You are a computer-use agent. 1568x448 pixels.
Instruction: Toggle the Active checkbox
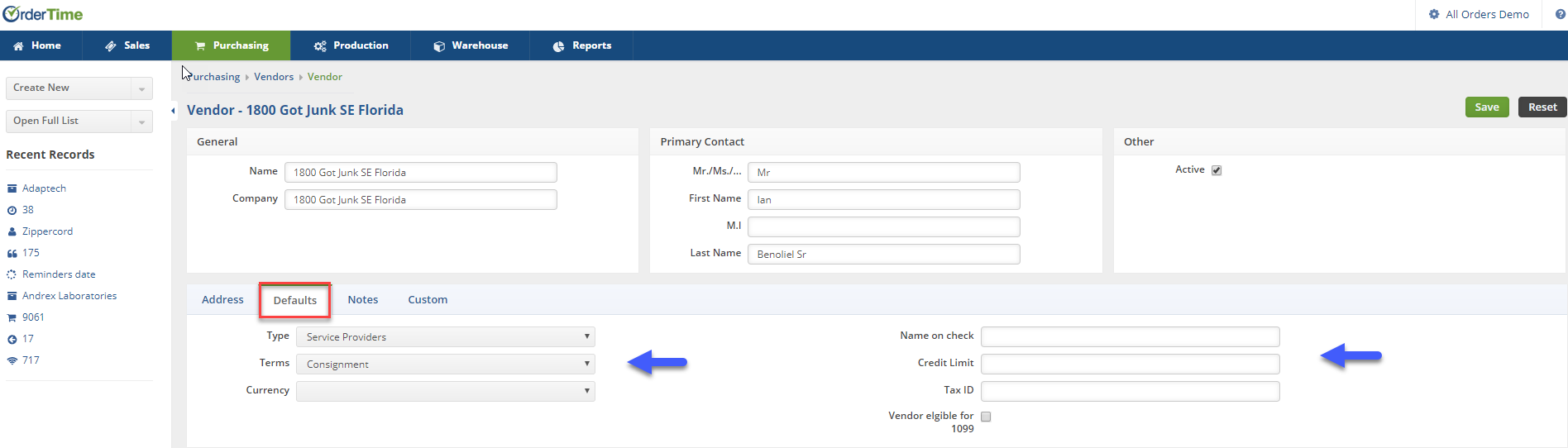[1217, 170]
